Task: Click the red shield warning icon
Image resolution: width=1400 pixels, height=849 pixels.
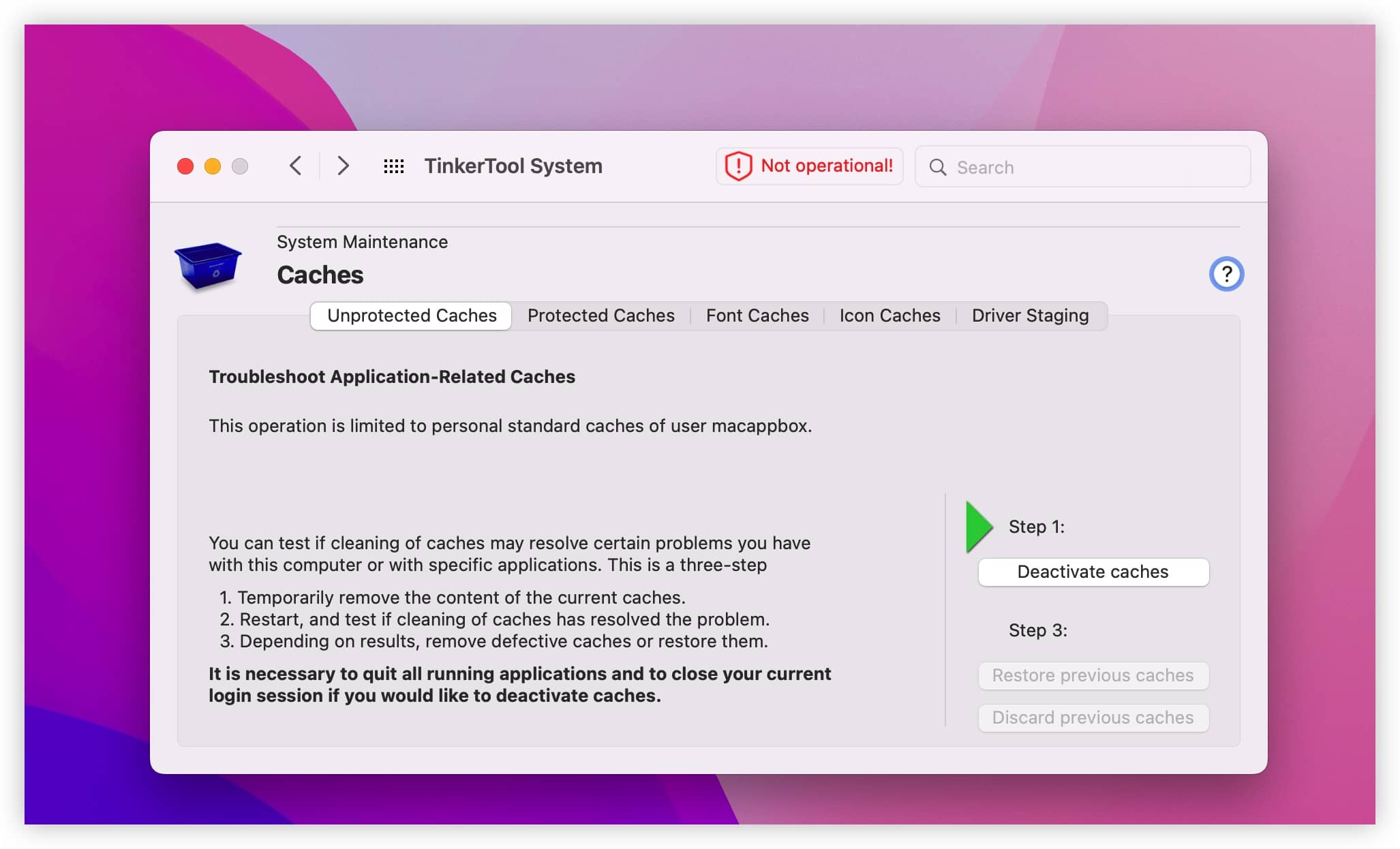Action: point(738,166)
